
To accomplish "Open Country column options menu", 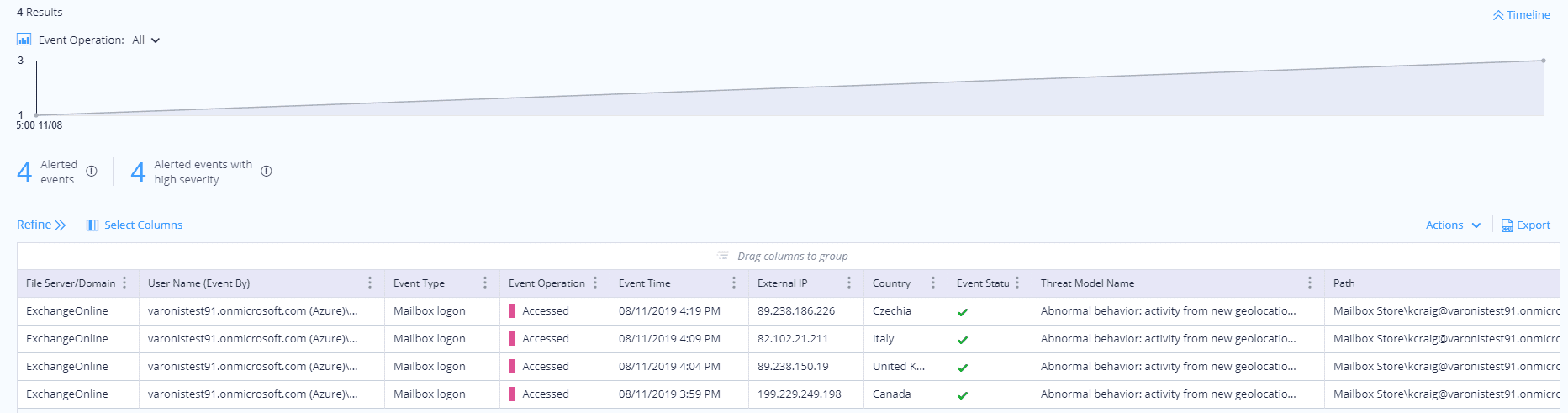I will (x=933, y=283).
